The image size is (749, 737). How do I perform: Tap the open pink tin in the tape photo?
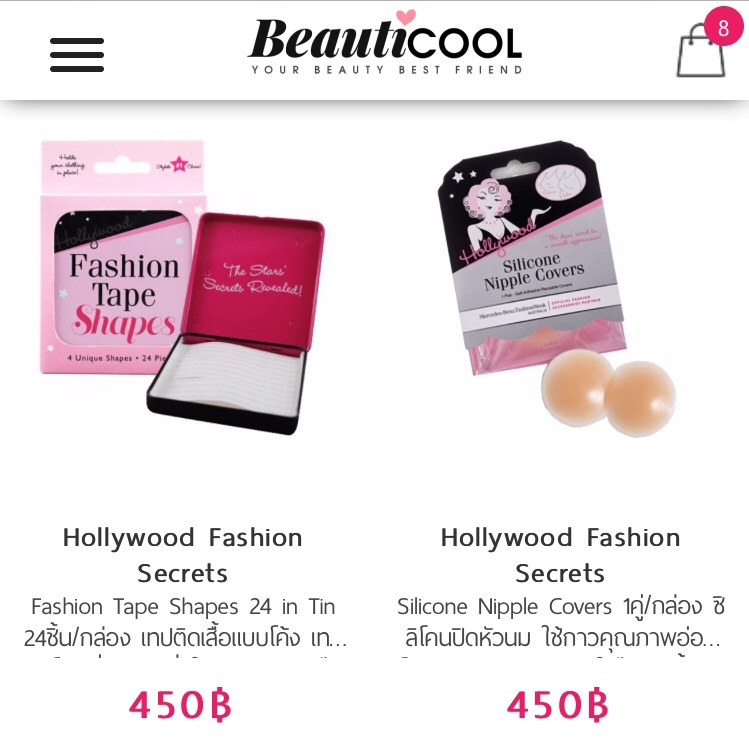tap(236, 325)
